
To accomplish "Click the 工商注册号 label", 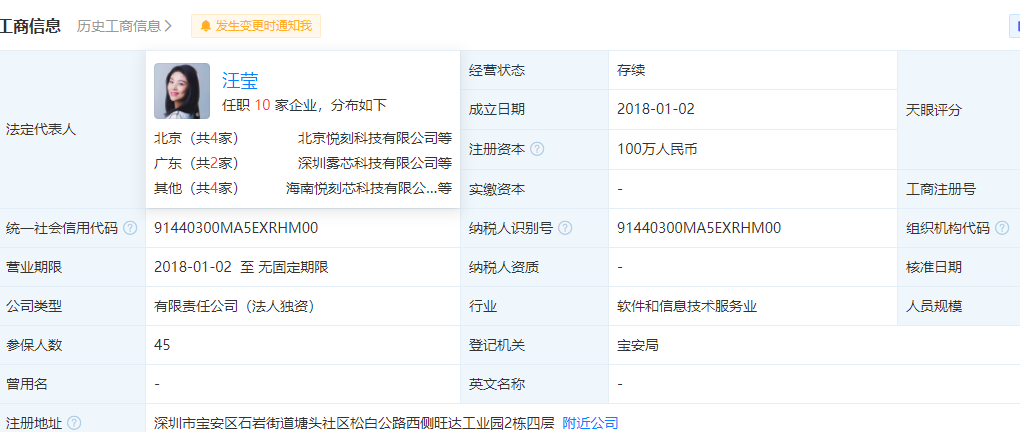I will (941, 189).
